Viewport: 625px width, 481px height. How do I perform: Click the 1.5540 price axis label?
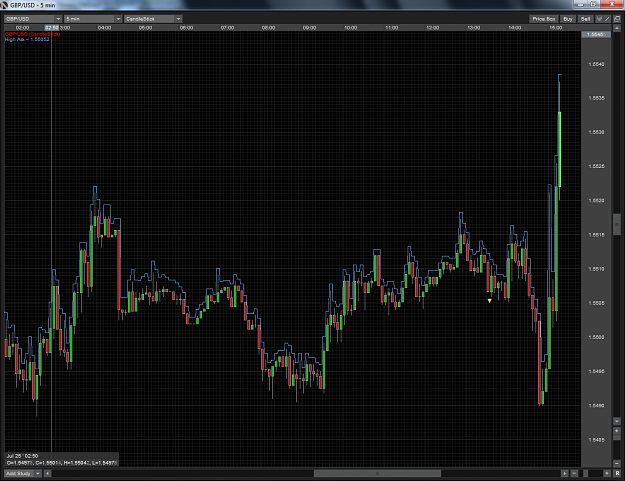point(596,64)
